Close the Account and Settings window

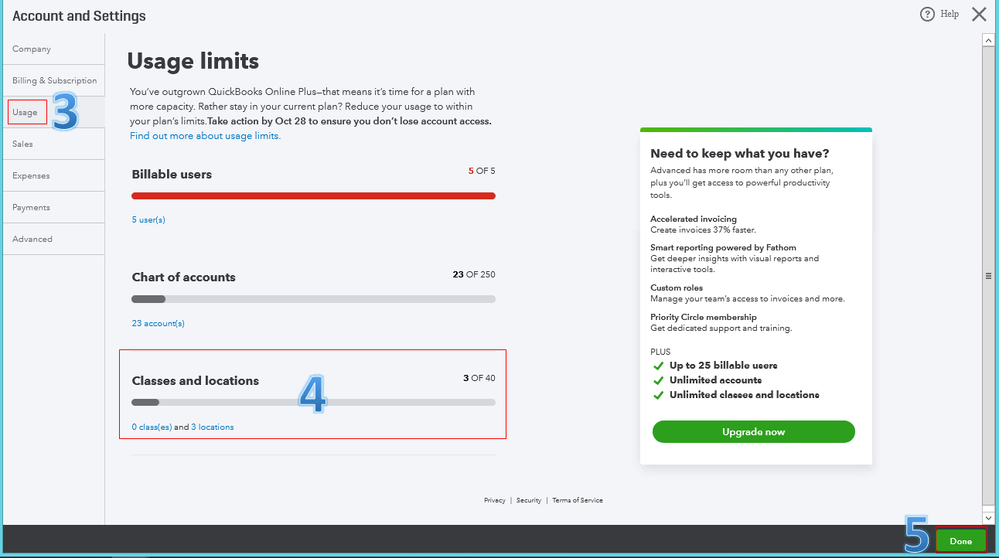[979, 14]
